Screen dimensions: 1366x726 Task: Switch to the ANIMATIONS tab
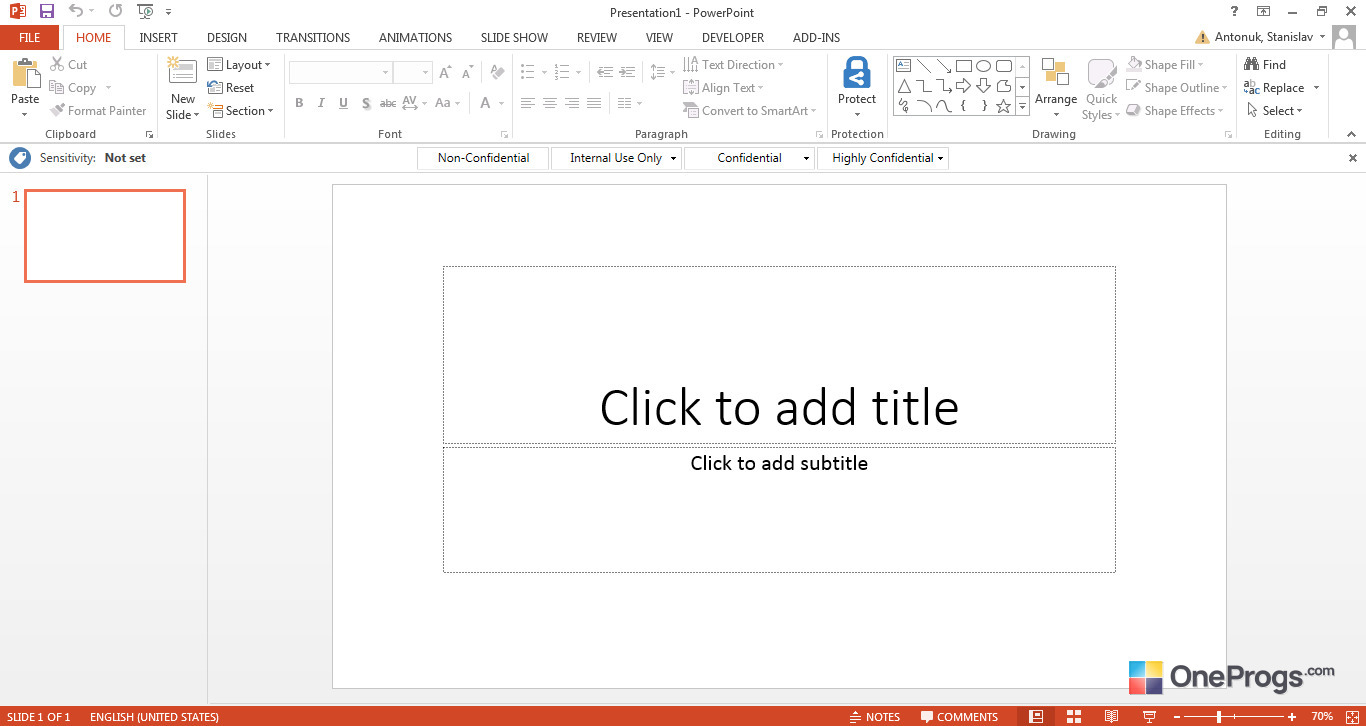415,38
